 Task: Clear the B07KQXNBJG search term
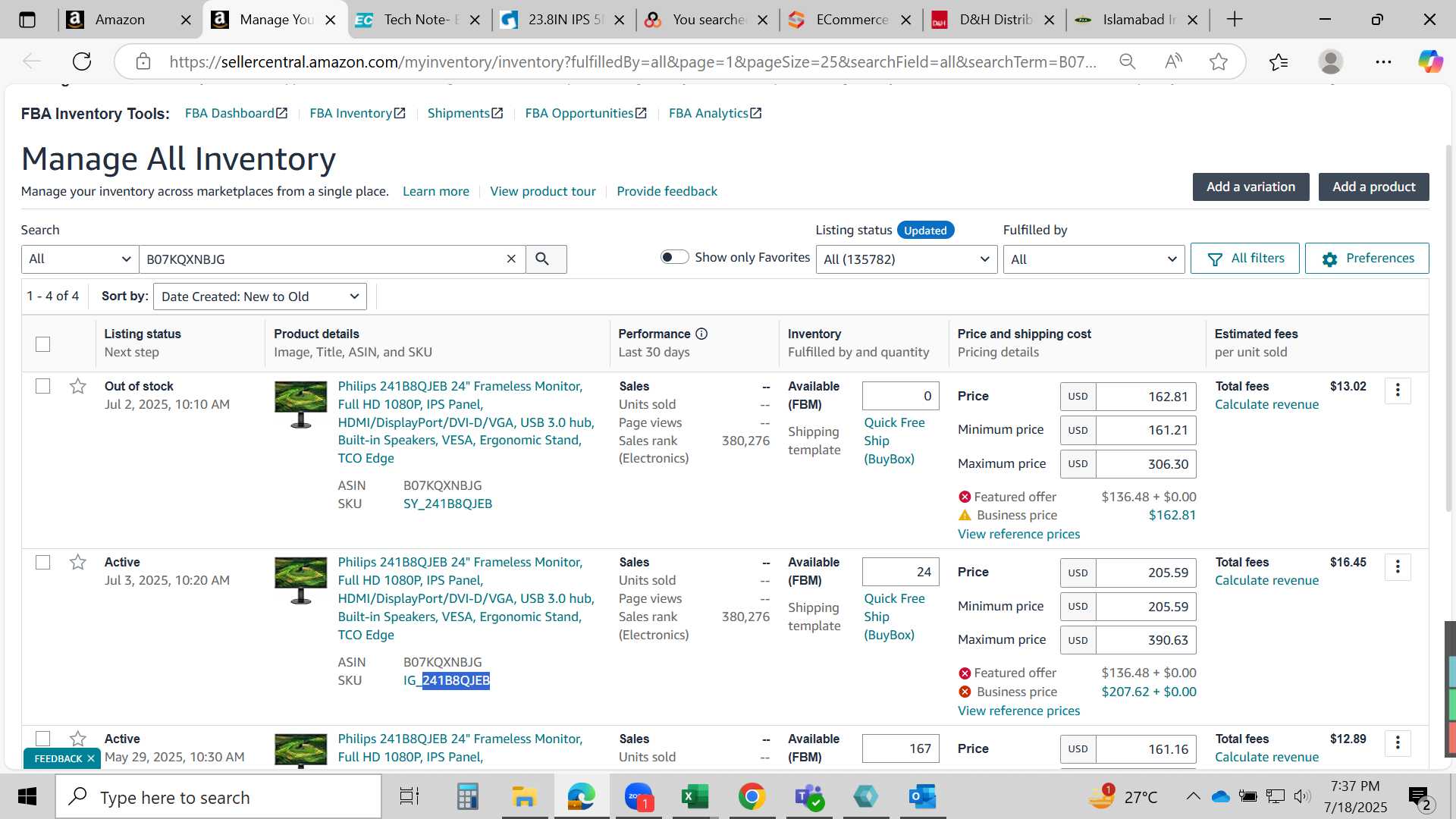pos(511,259)
